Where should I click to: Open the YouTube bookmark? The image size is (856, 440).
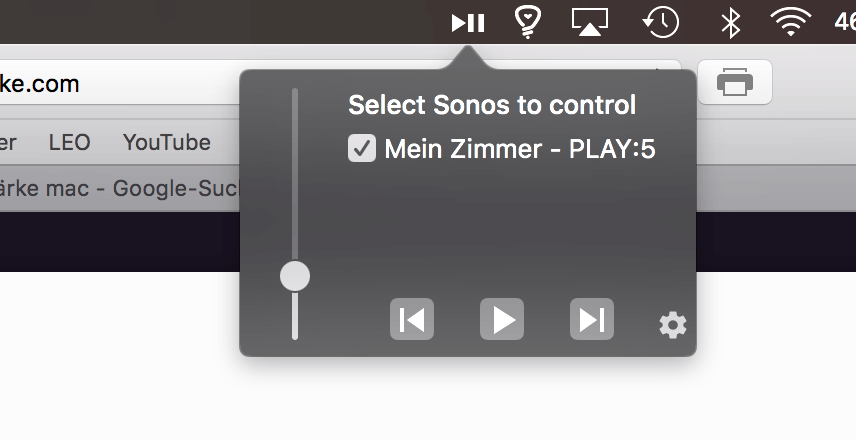point(167,142)
